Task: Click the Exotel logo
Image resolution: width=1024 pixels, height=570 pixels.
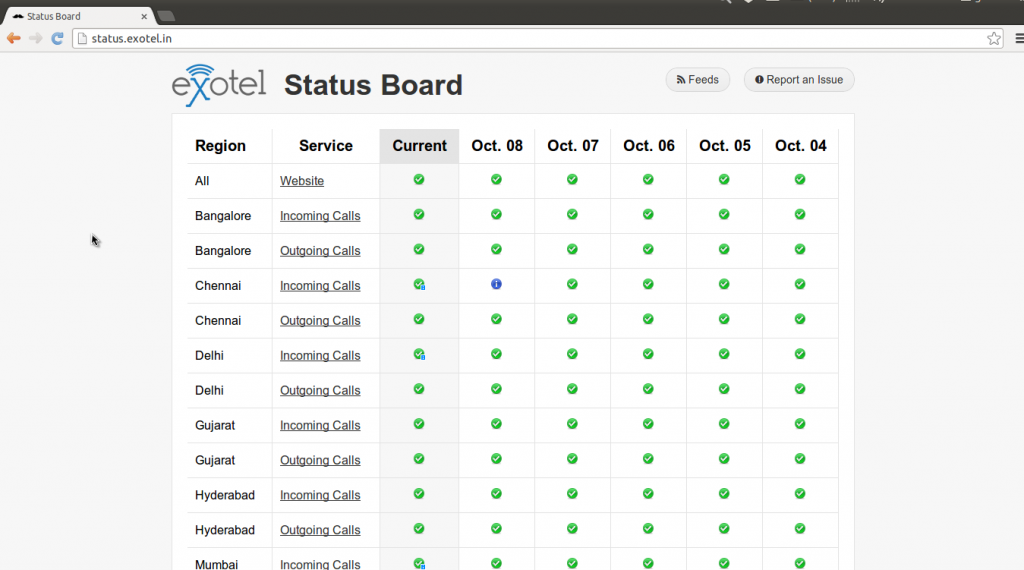Action: (x=219, y=85)
